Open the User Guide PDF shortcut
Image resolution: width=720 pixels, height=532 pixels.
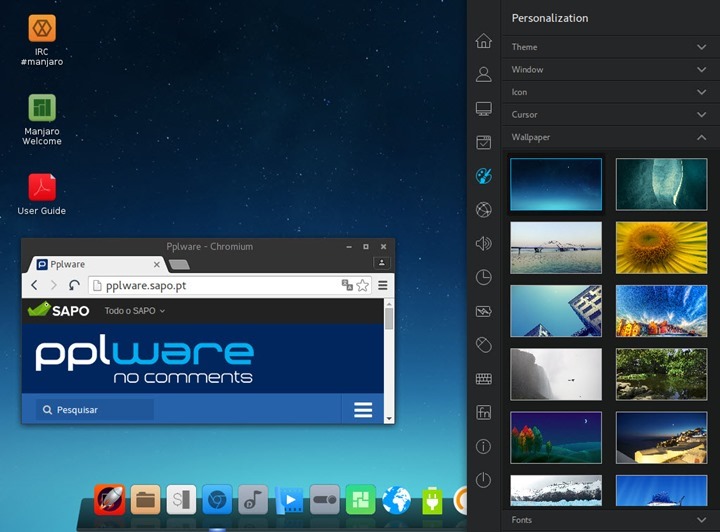click(x=42, y=195)
